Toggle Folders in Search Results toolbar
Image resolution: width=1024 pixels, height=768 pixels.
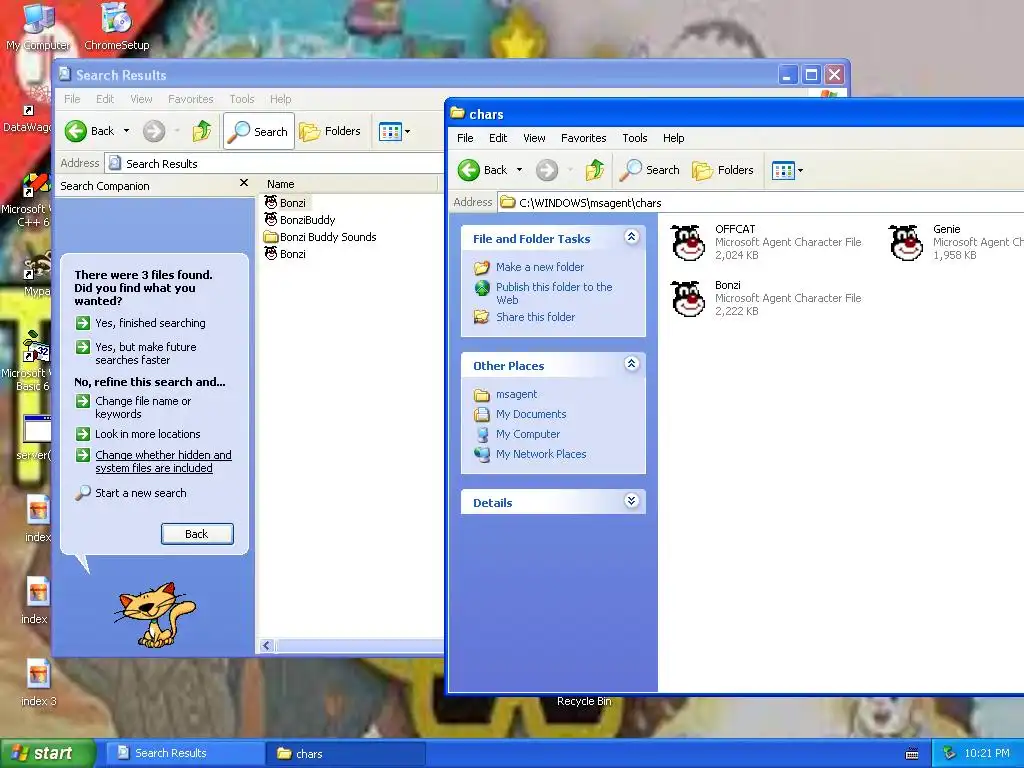330,131
